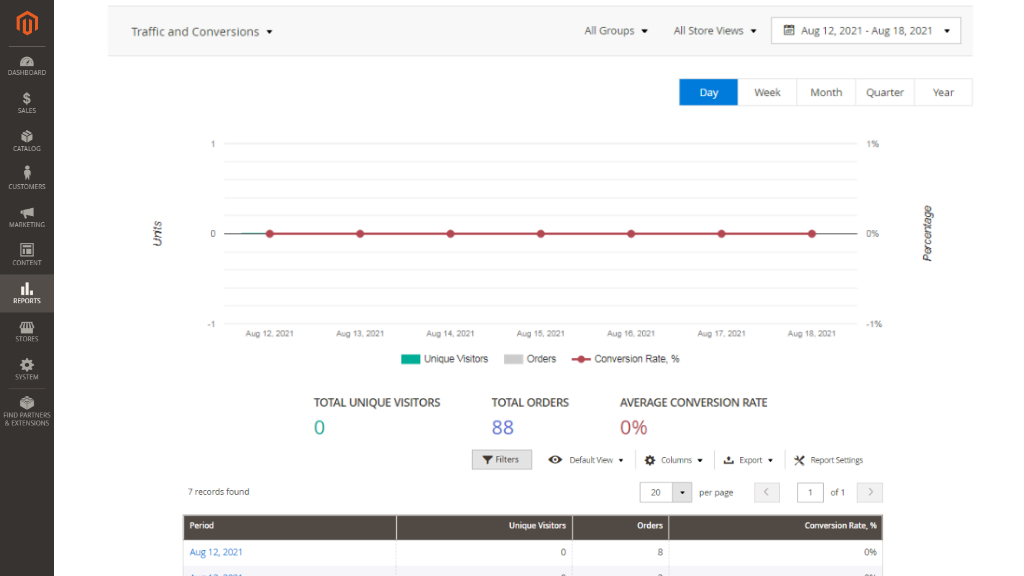
Task: Open the Sales sidebar menu
Action: [x=27, y=104]
